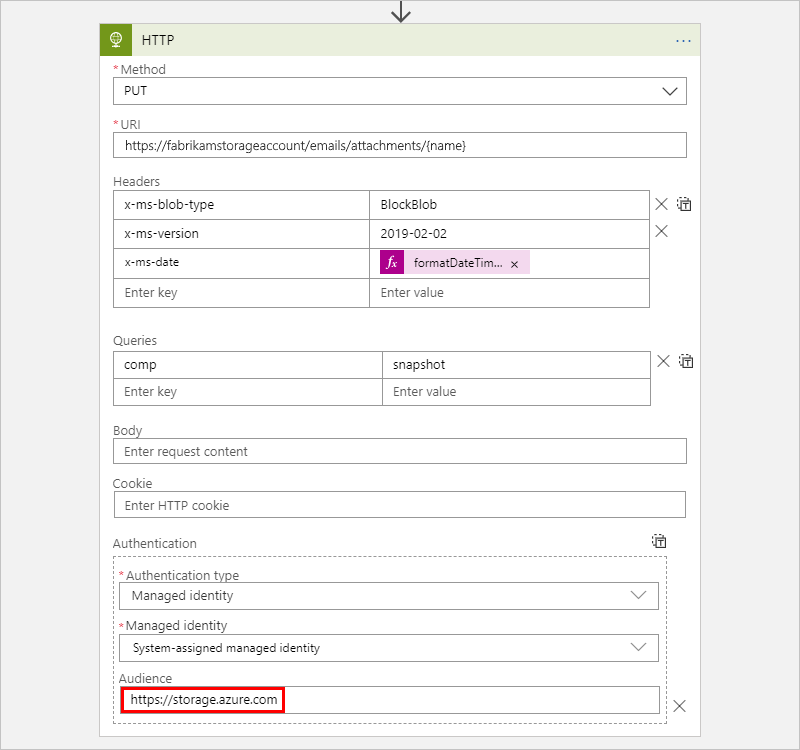Click the HTTP action globe icon
800x750 pixels.
tap(116, 40)
